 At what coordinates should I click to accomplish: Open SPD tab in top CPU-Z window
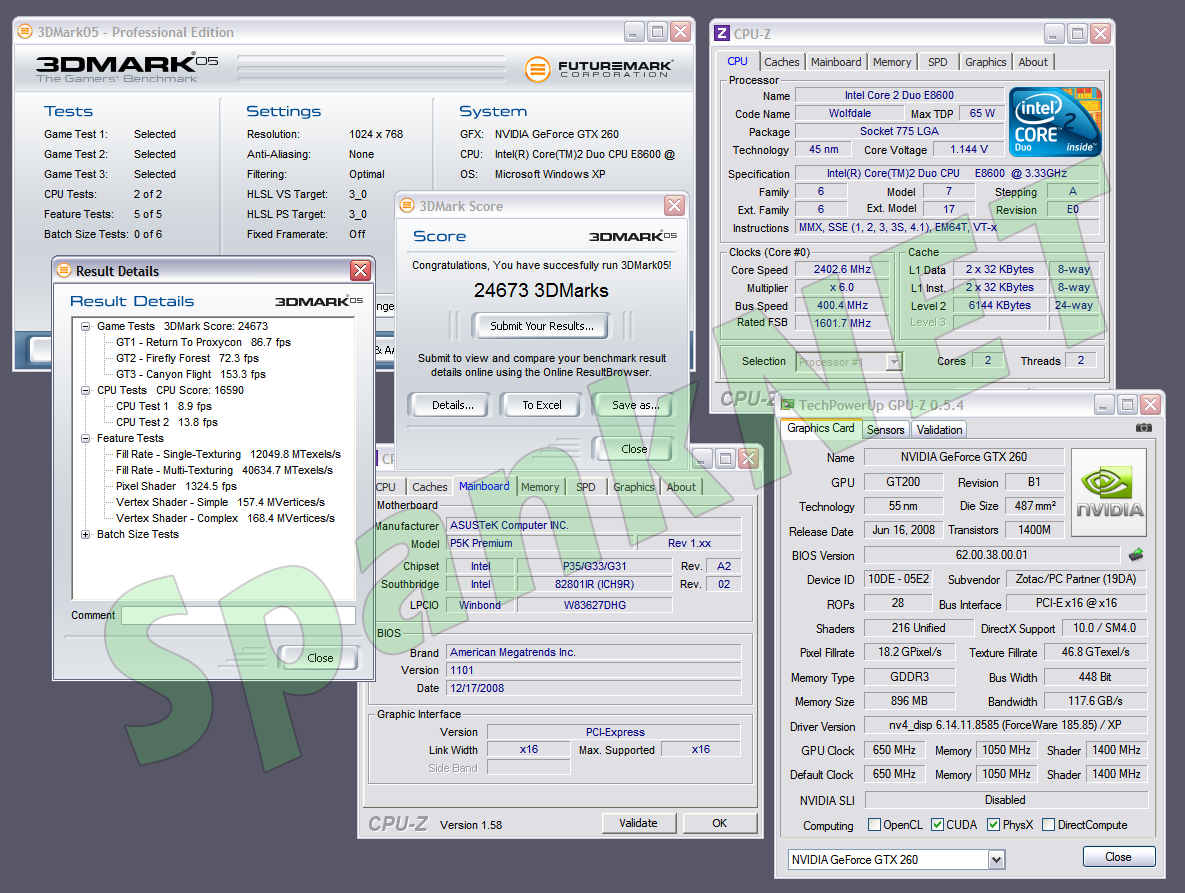click(937, 62)
